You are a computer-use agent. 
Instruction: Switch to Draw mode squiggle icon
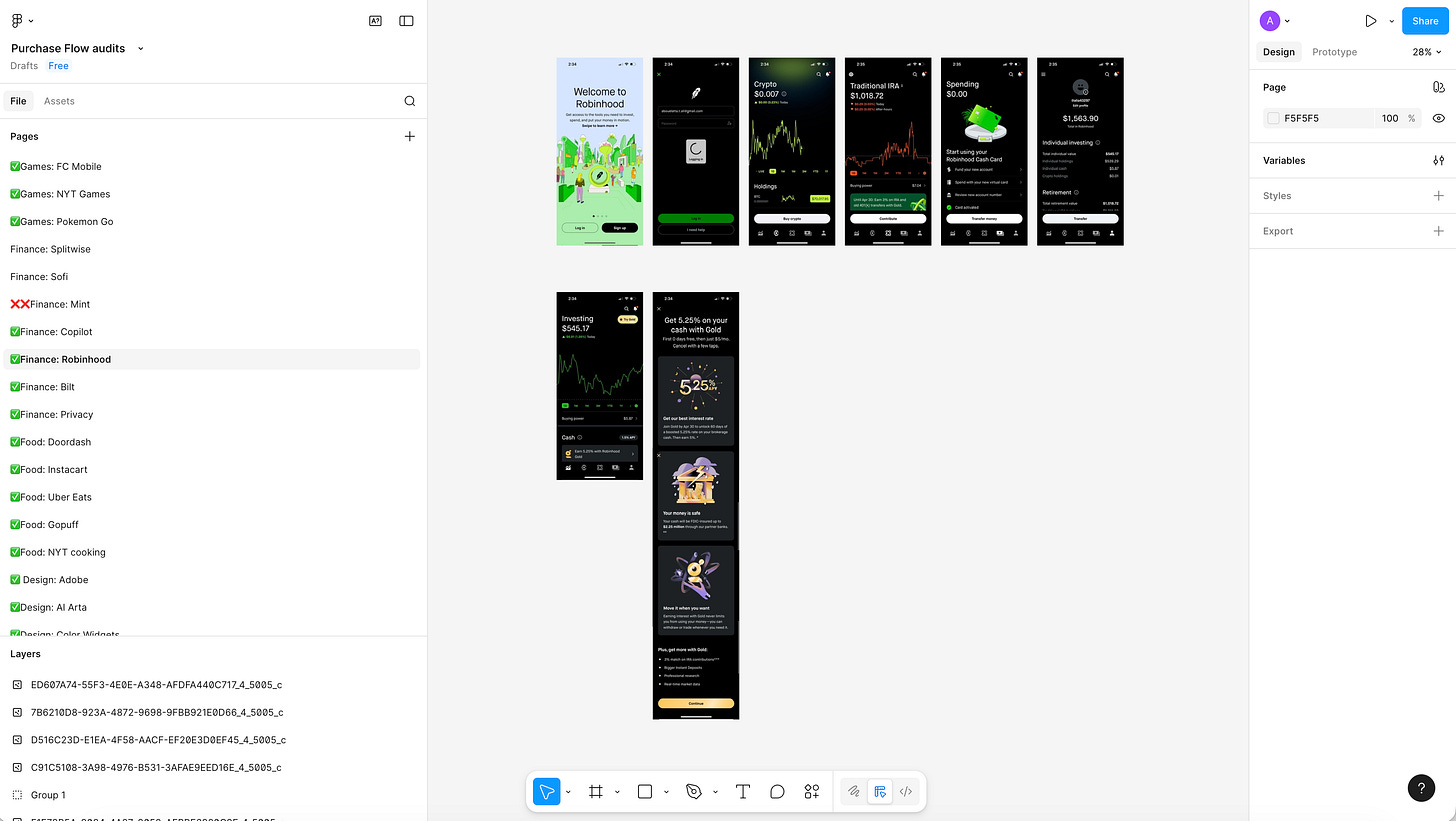pyautogui.click(x=854, y=792)
